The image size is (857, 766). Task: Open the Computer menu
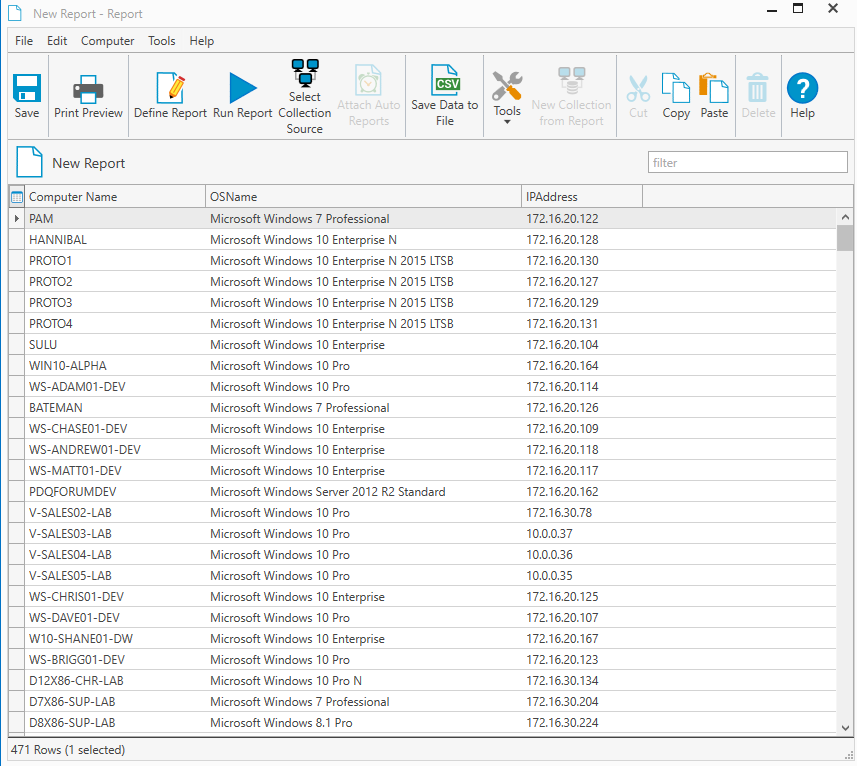tap(107, 41)
